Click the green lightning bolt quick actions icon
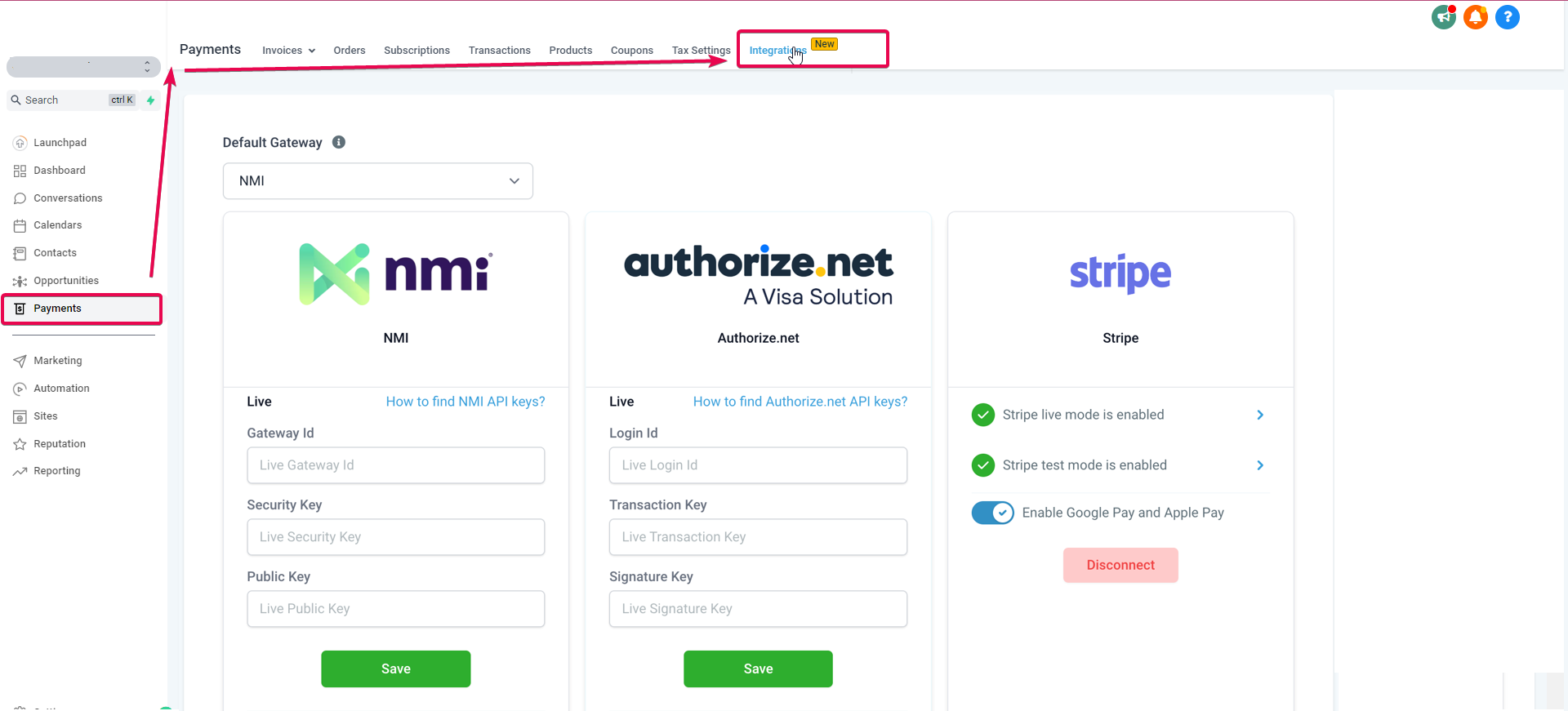Image resolution: width=1568 pixels, height=711 pixels. pyautogui.click(x=150, y=100)
